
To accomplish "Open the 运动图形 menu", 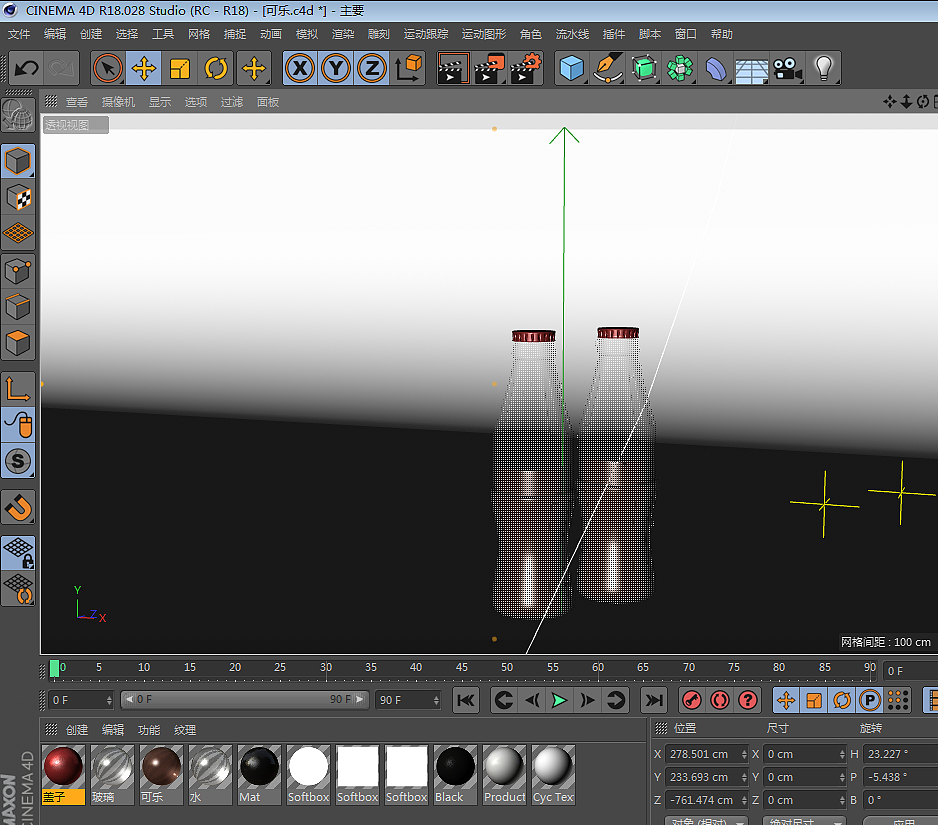I will [483, 34].
